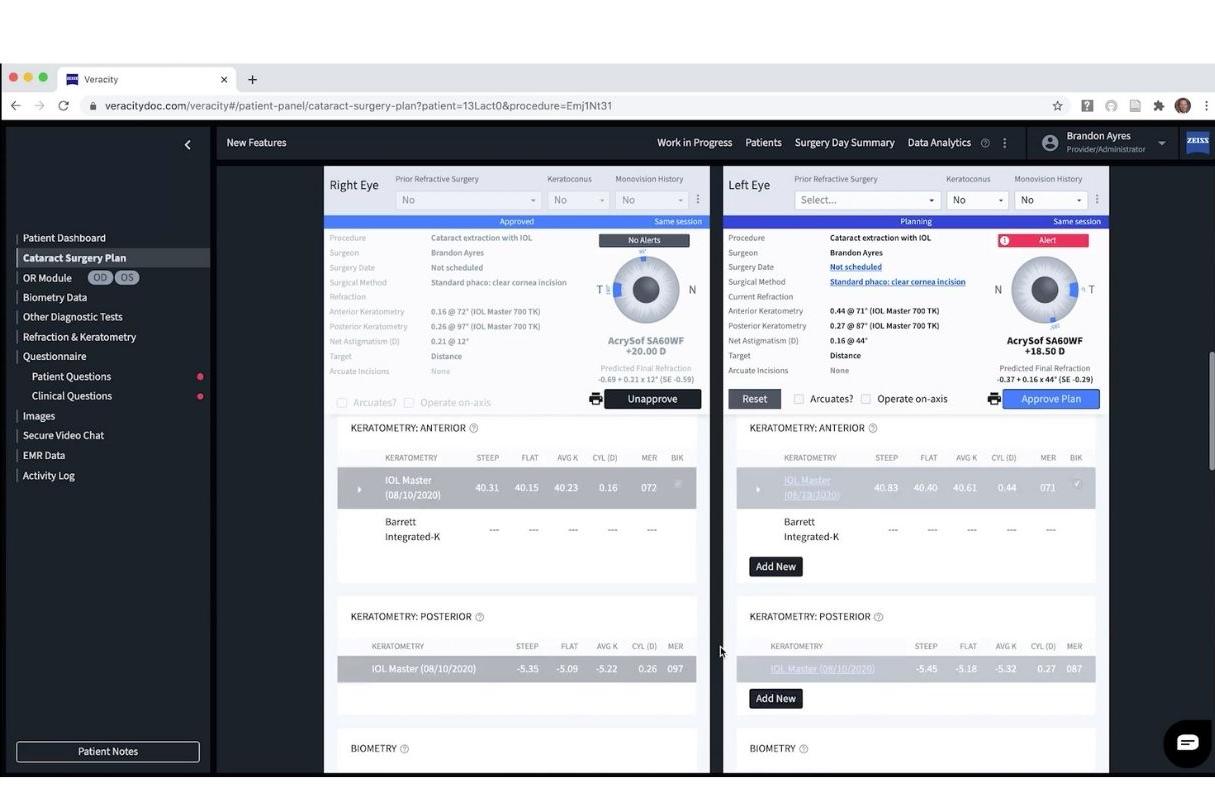Screen dimensions: 1215x810
Task: Click Left Eye 'Not scheduled' surgery date link
Action: (856, 267)
